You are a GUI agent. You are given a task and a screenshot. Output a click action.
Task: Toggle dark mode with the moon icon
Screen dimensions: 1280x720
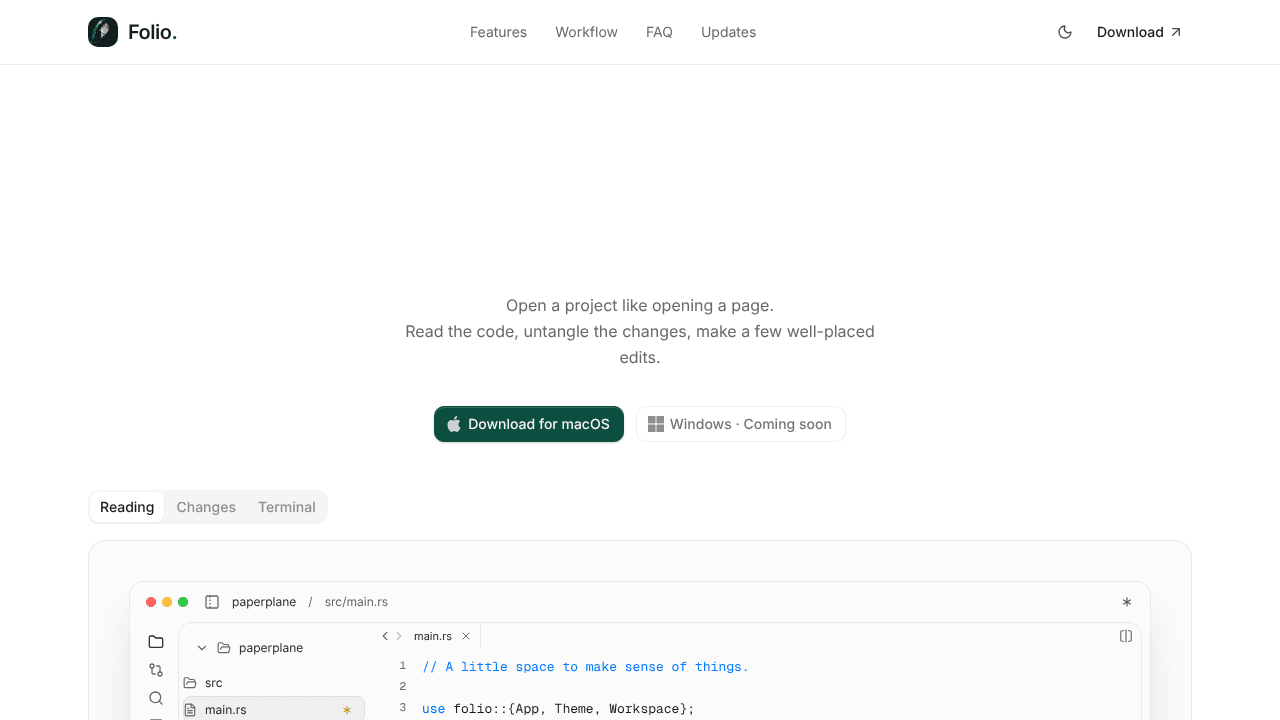[x=1065, y=32]
